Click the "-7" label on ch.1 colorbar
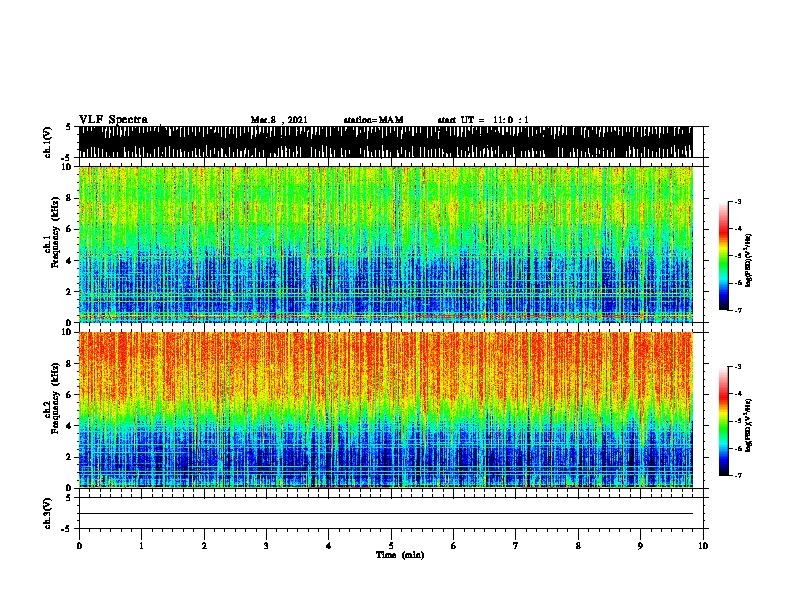This screenshot has width=792, height=612. [737, 310]
